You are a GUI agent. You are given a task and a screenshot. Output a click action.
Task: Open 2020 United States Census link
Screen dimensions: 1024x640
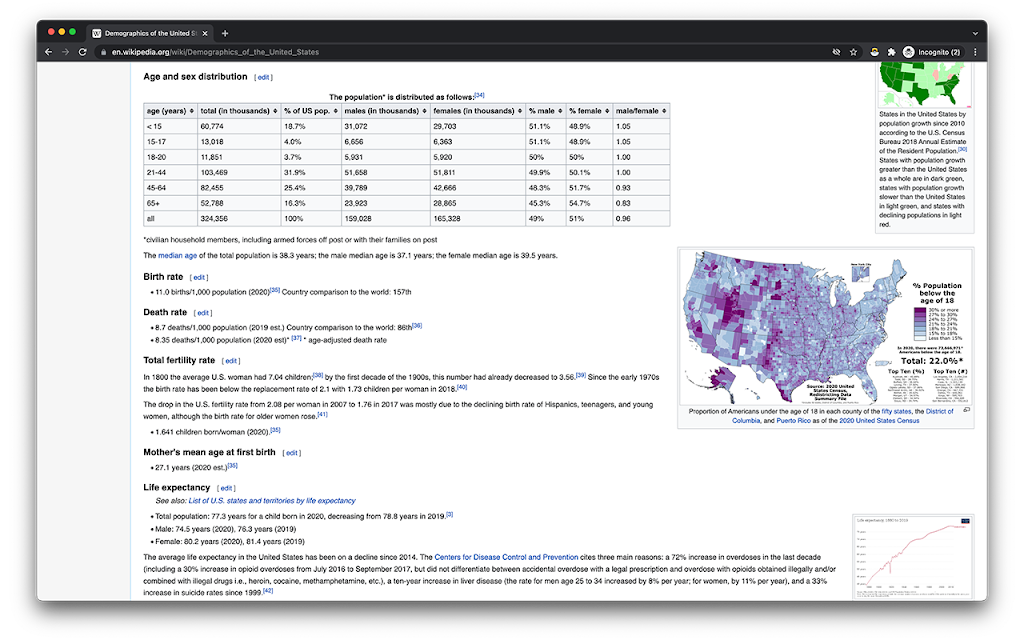point(879,421)
